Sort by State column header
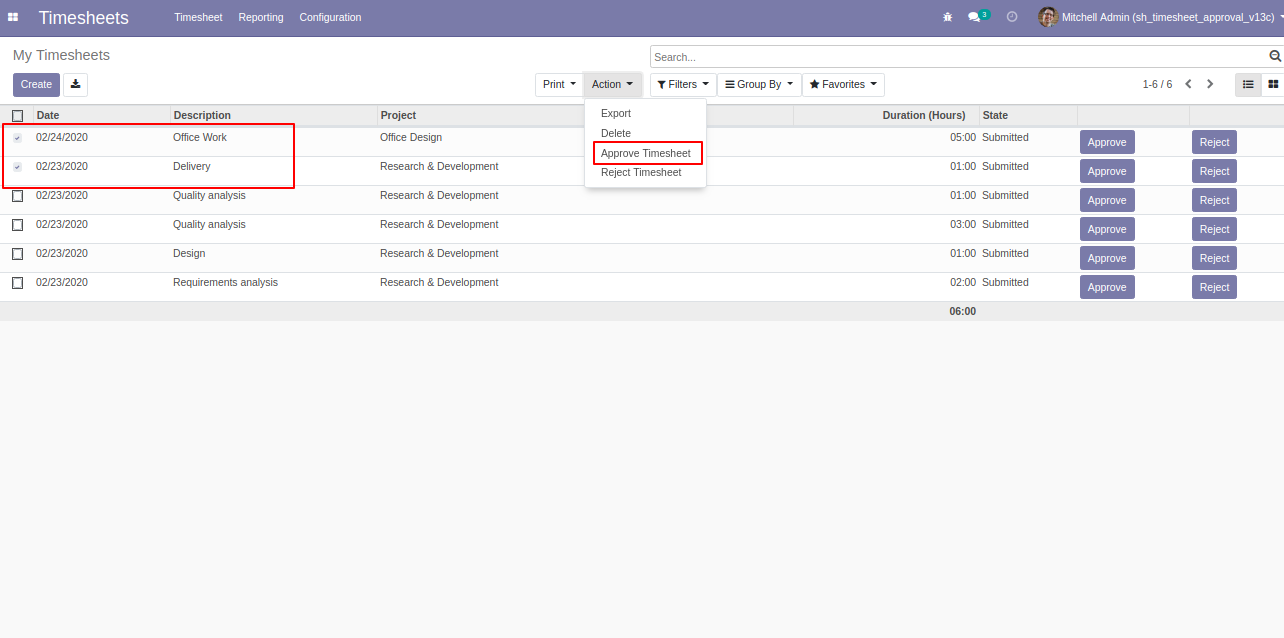 [1028, 116]
